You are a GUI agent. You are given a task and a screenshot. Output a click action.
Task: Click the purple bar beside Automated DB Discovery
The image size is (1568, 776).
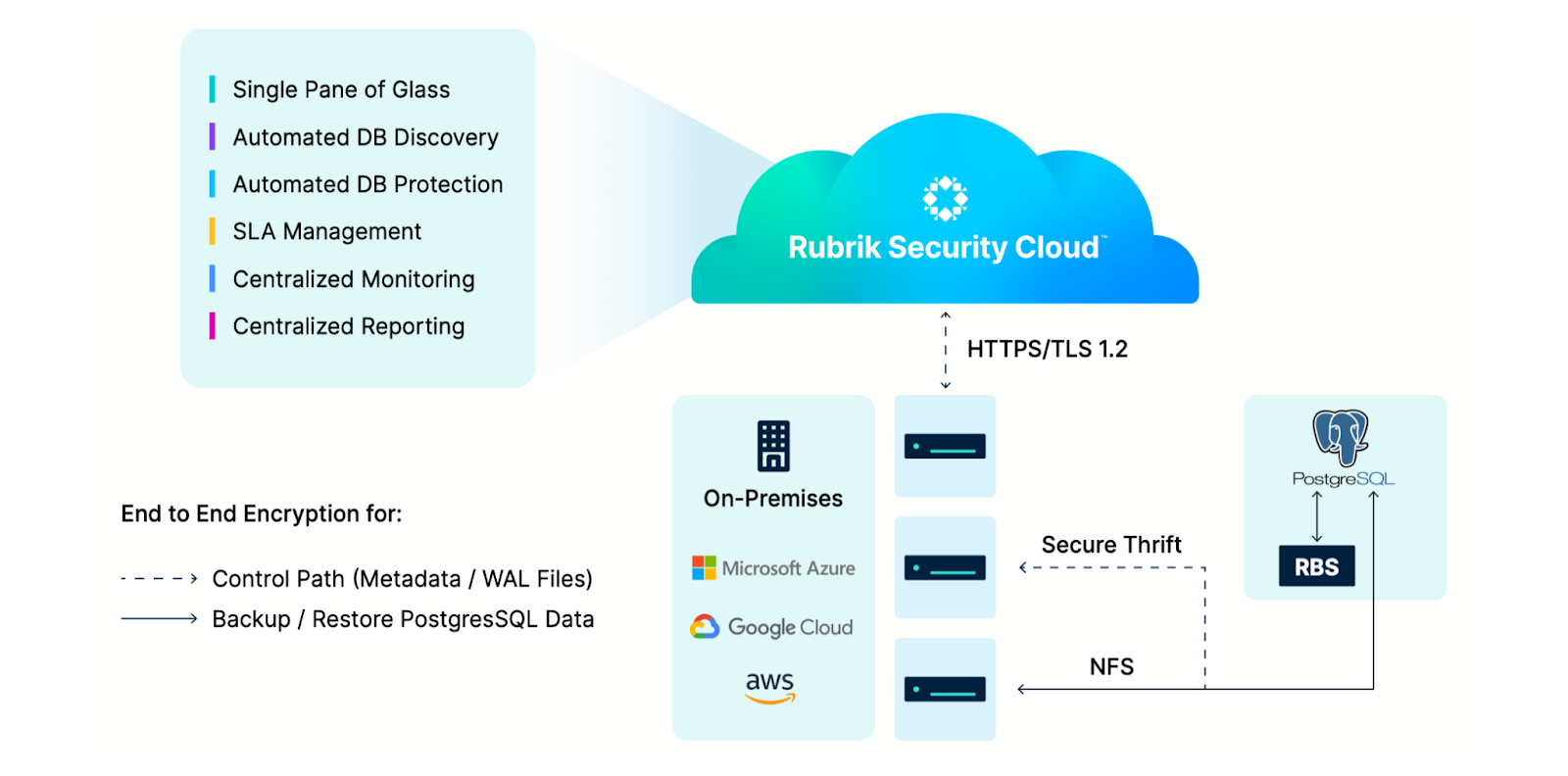click(212, 136)
